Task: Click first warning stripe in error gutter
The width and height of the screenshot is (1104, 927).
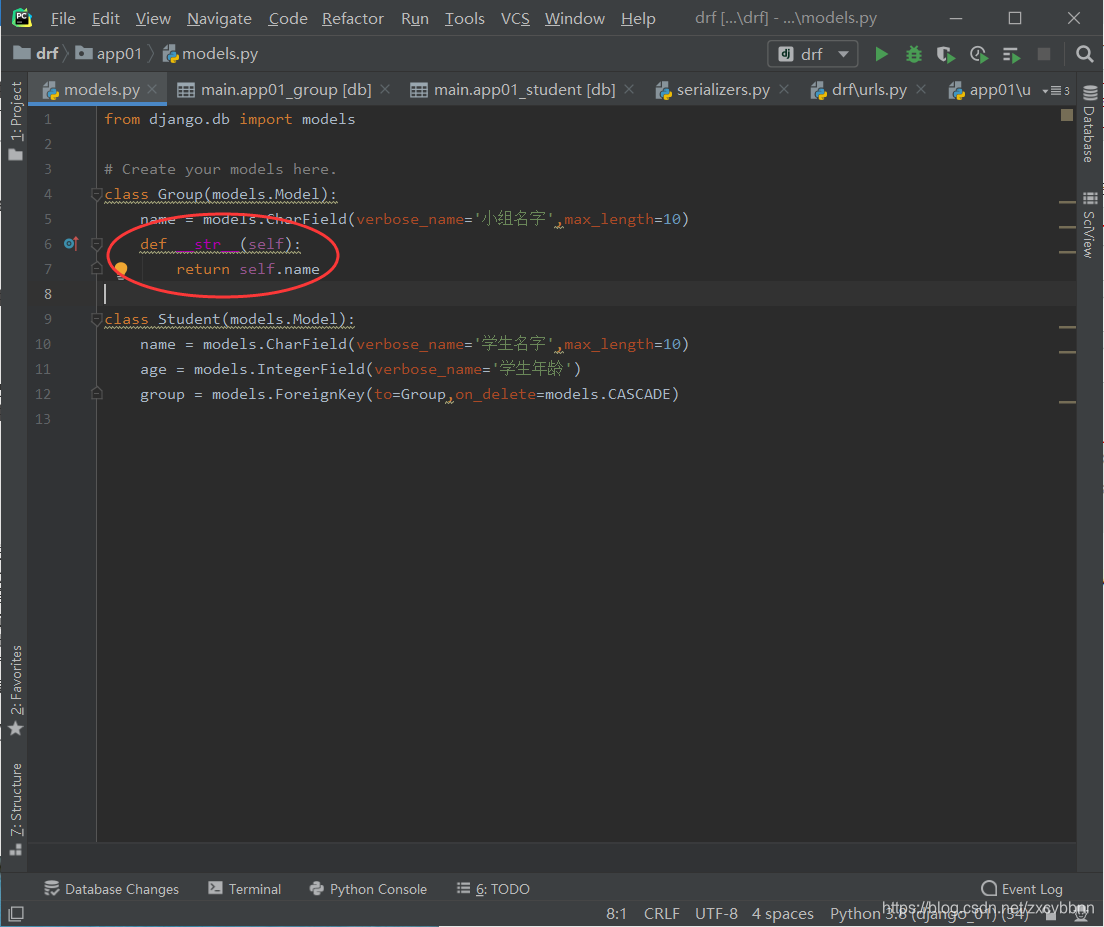Action: click(1067, 203)
